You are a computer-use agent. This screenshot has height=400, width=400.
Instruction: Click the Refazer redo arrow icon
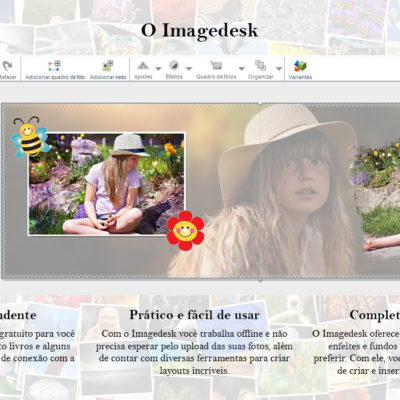coord(7,66)
